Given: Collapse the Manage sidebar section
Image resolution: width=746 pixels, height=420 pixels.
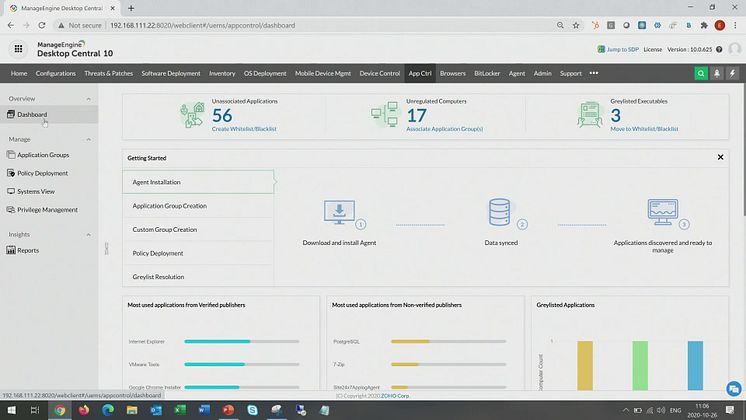Looking at the screenshot, I should pos(88,139).
